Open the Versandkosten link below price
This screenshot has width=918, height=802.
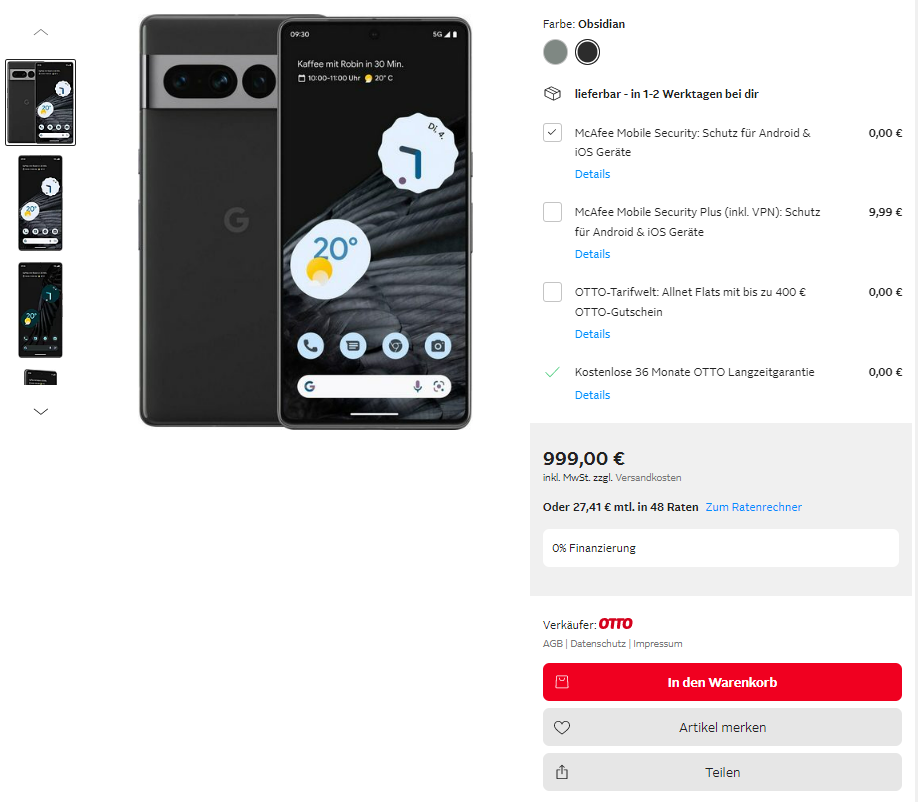pos(648,478)
